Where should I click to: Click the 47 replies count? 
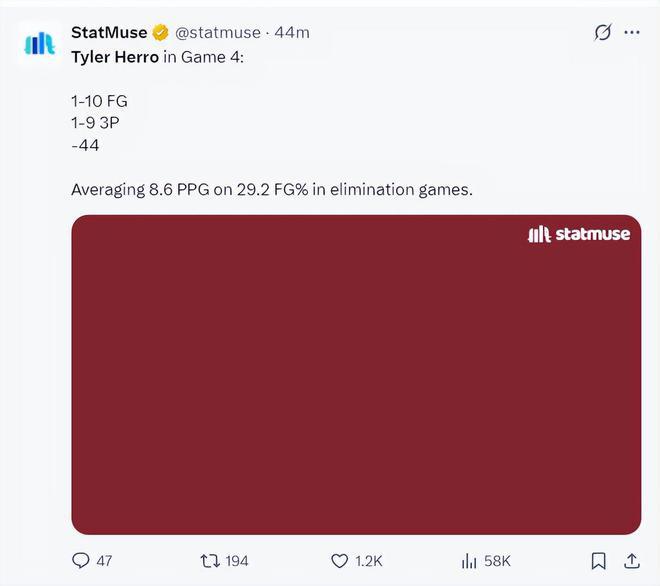click(x=104, y=561)
